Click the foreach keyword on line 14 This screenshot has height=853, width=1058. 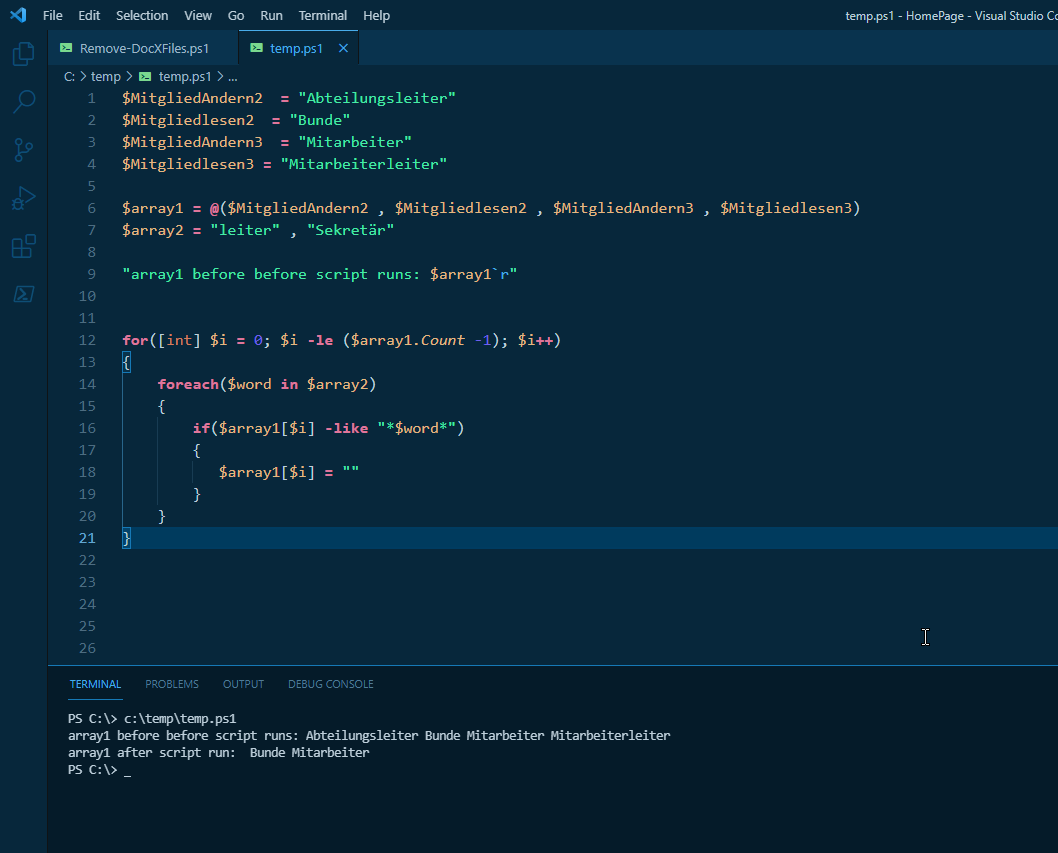[x=188, y=384]
